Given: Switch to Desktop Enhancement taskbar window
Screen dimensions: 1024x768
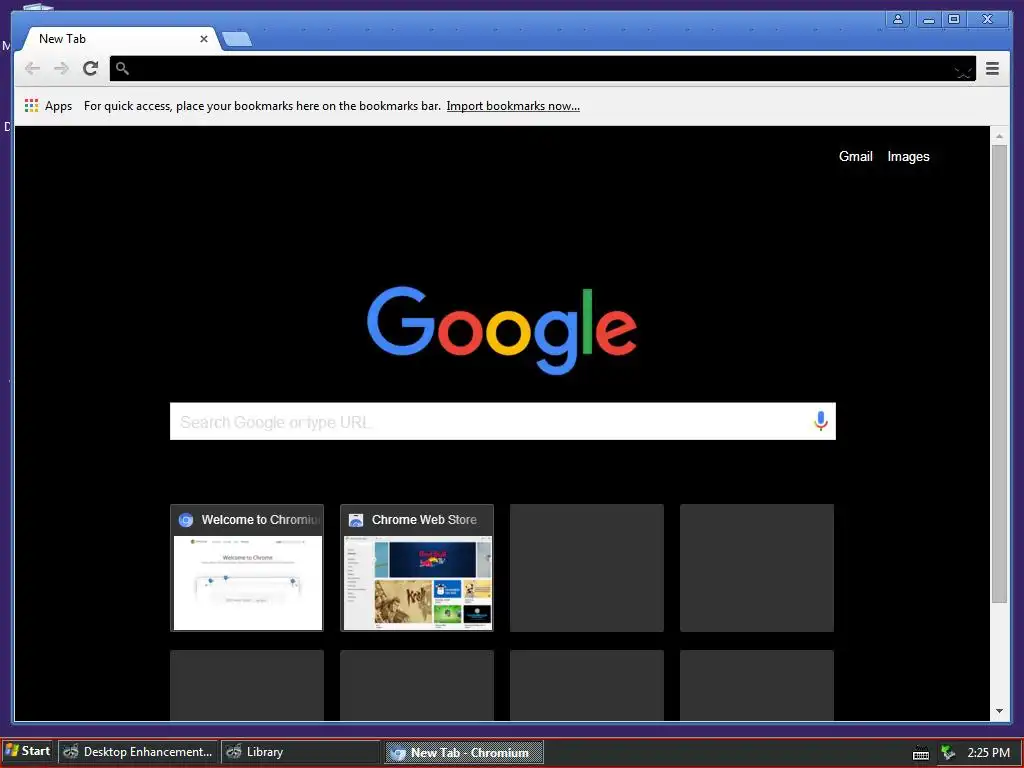Looking at the screenshot, I should click(138, 752).
